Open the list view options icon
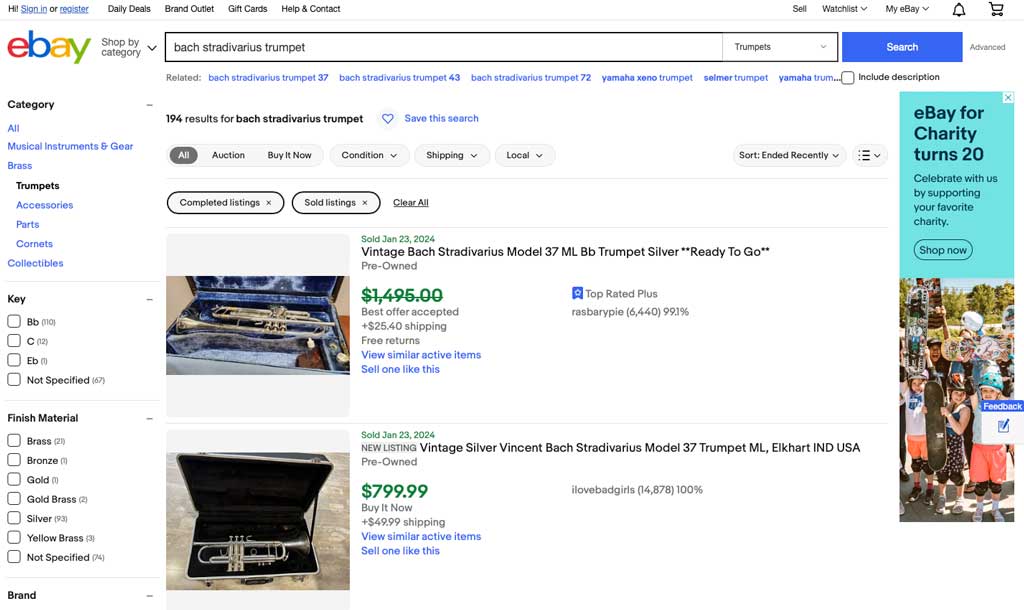 [870, 155]
